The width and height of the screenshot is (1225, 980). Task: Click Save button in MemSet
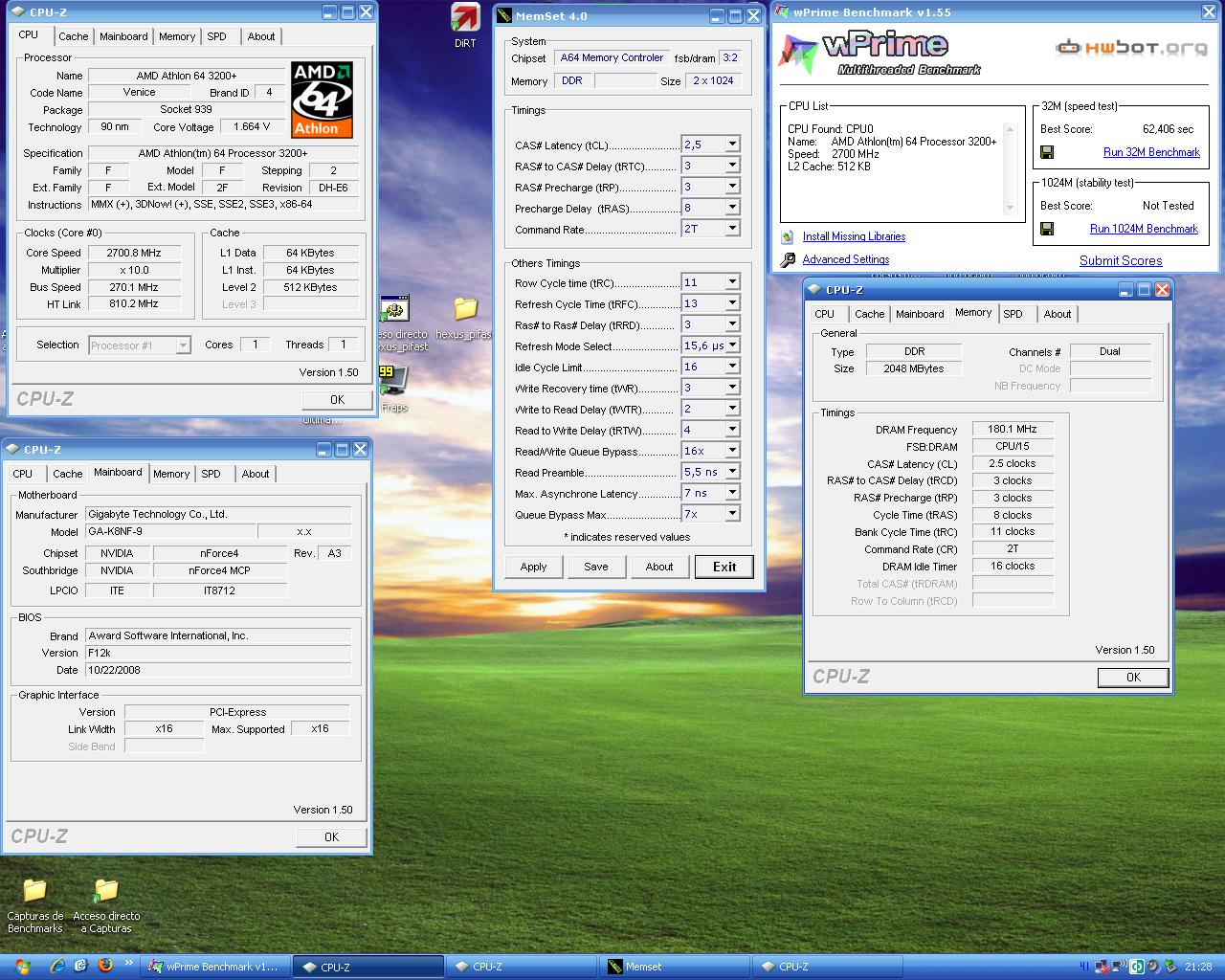596,567
